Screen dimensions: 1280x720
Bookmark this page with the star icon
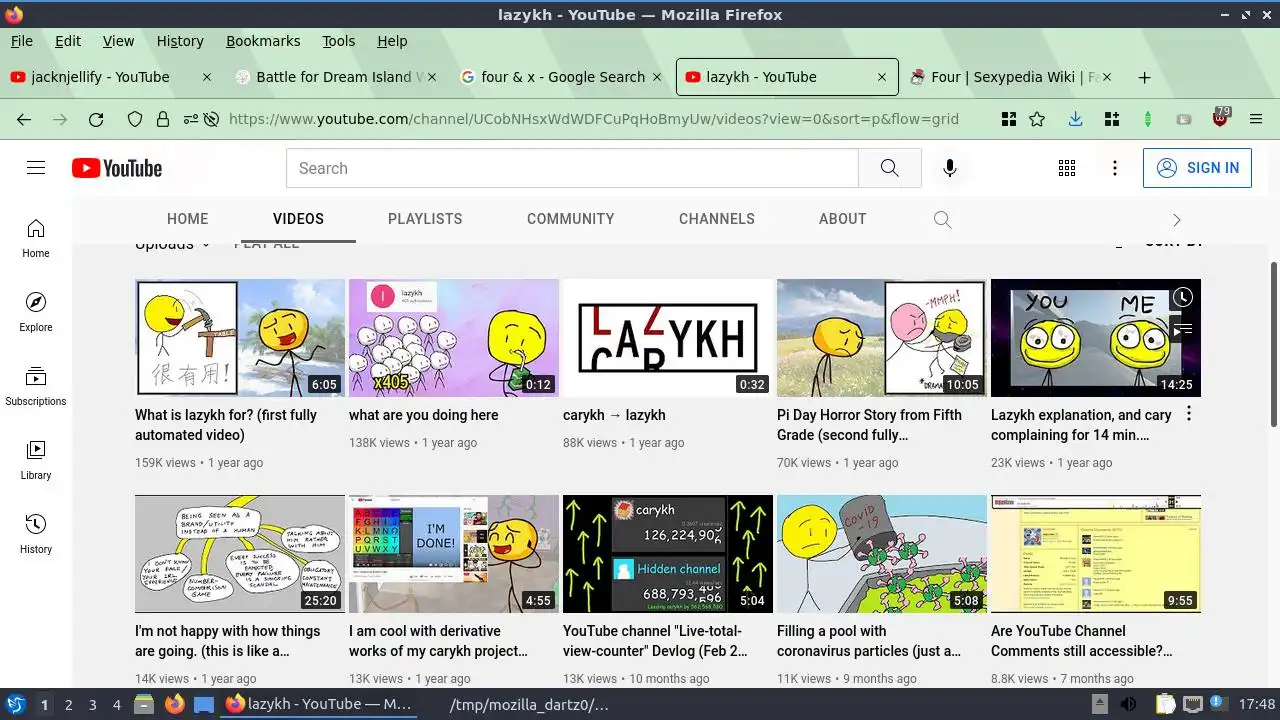[x=1037, y=119]
